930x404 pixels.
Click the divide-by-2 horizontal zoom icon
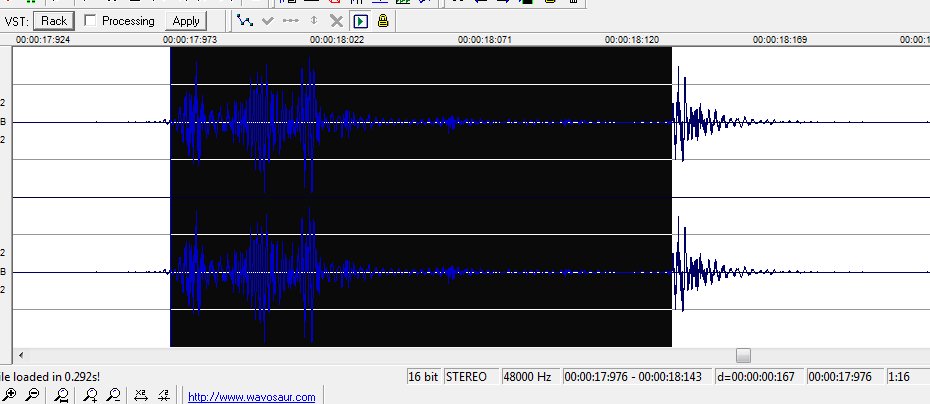click(164, 395)
